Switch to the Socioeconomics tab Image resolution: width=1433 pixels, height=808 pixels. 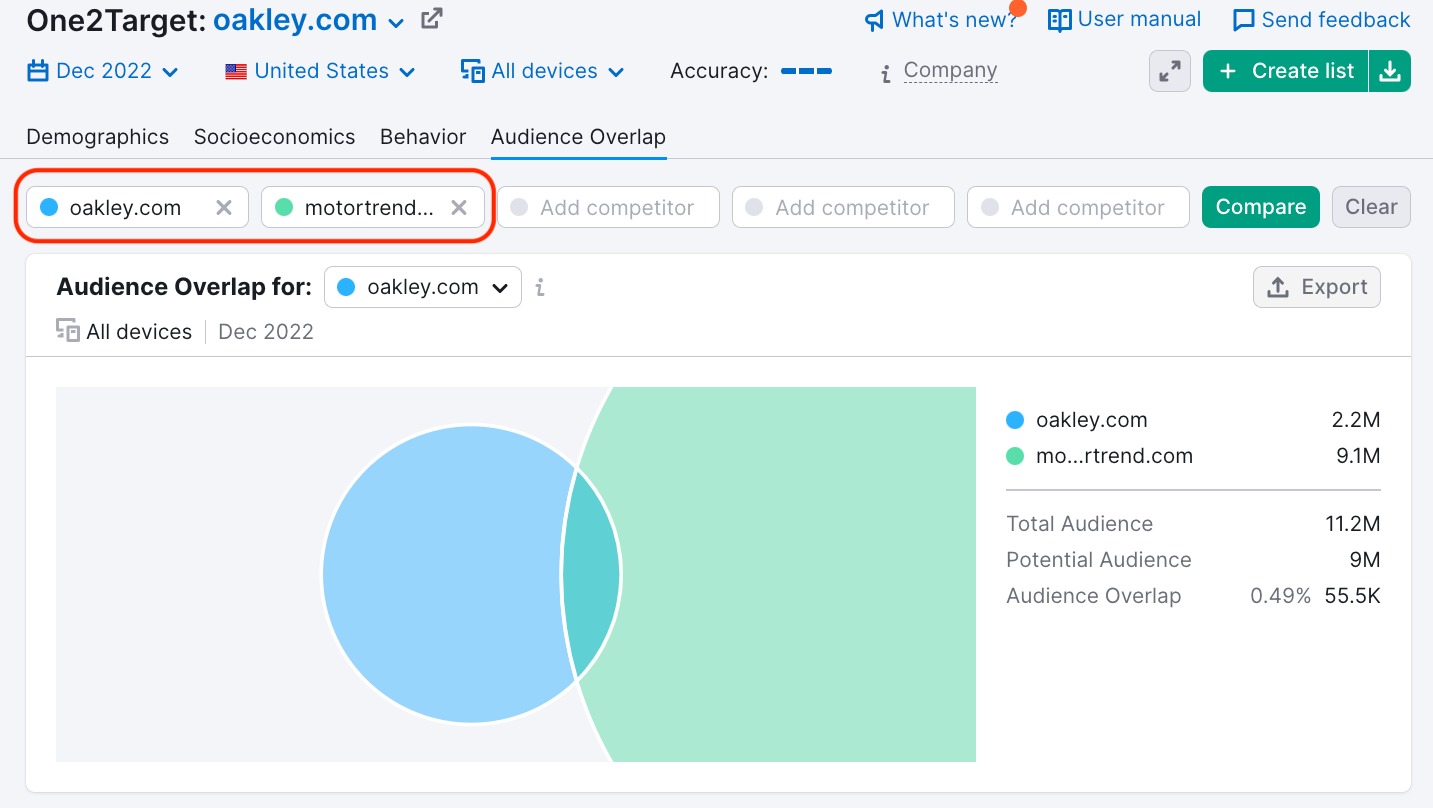(x=274, y=137)
